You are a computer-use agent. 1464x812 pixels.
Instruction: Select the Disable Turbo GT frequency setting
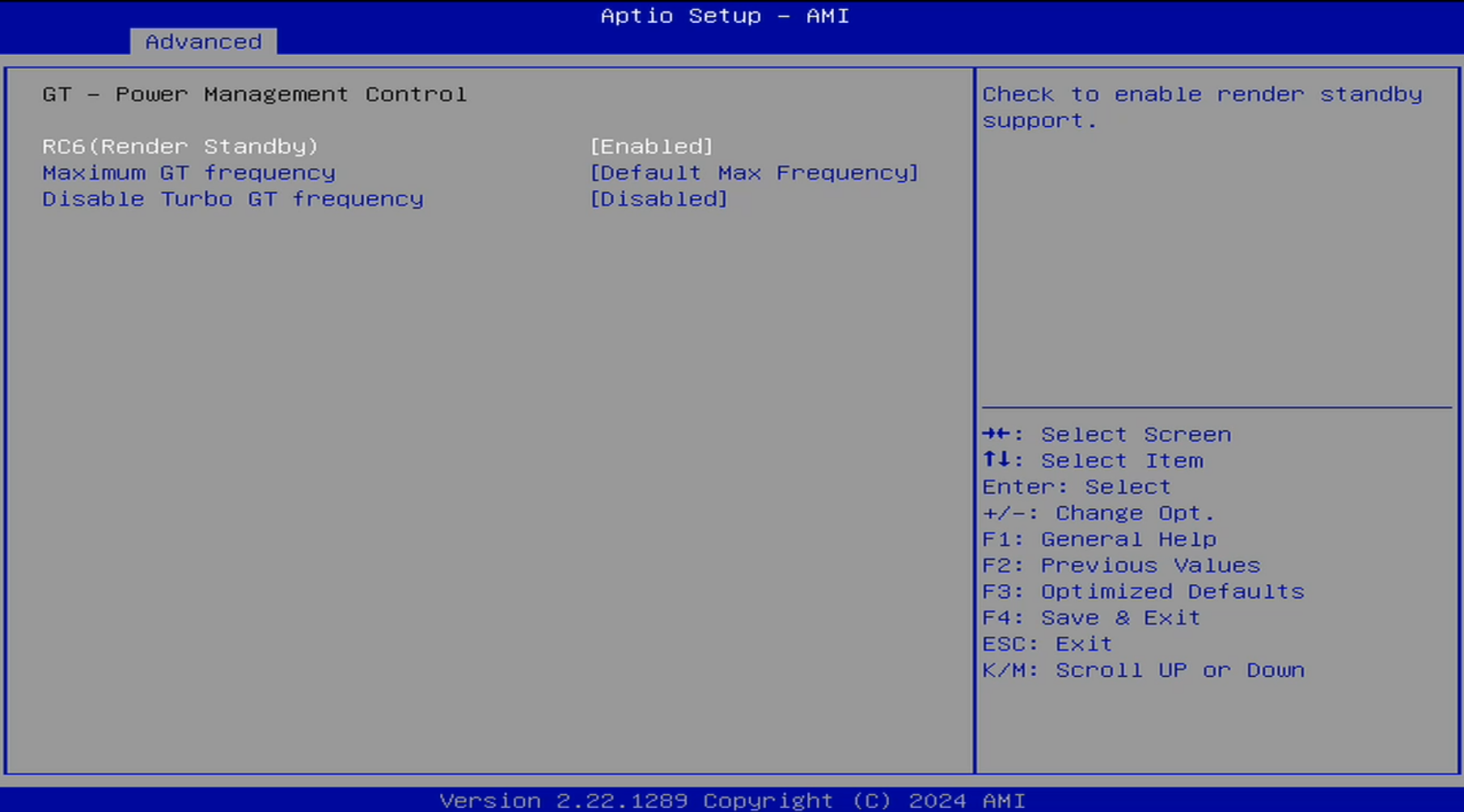click(x=233, y=199)
